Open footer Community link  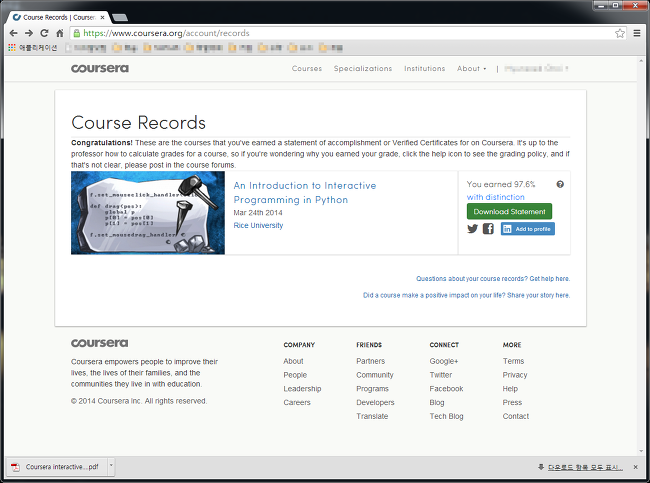point(375,375)
